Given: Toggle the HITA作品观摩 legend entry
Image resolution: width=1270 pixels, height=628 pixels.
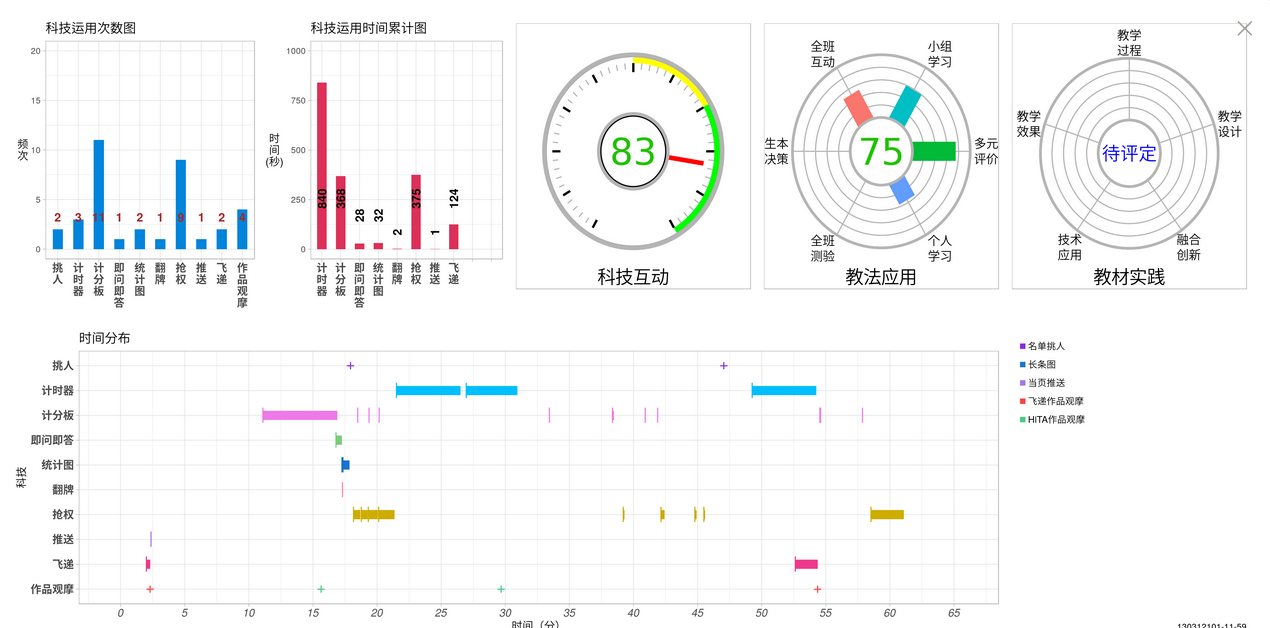Looking at the screenshot, I should pos(1056,419).
